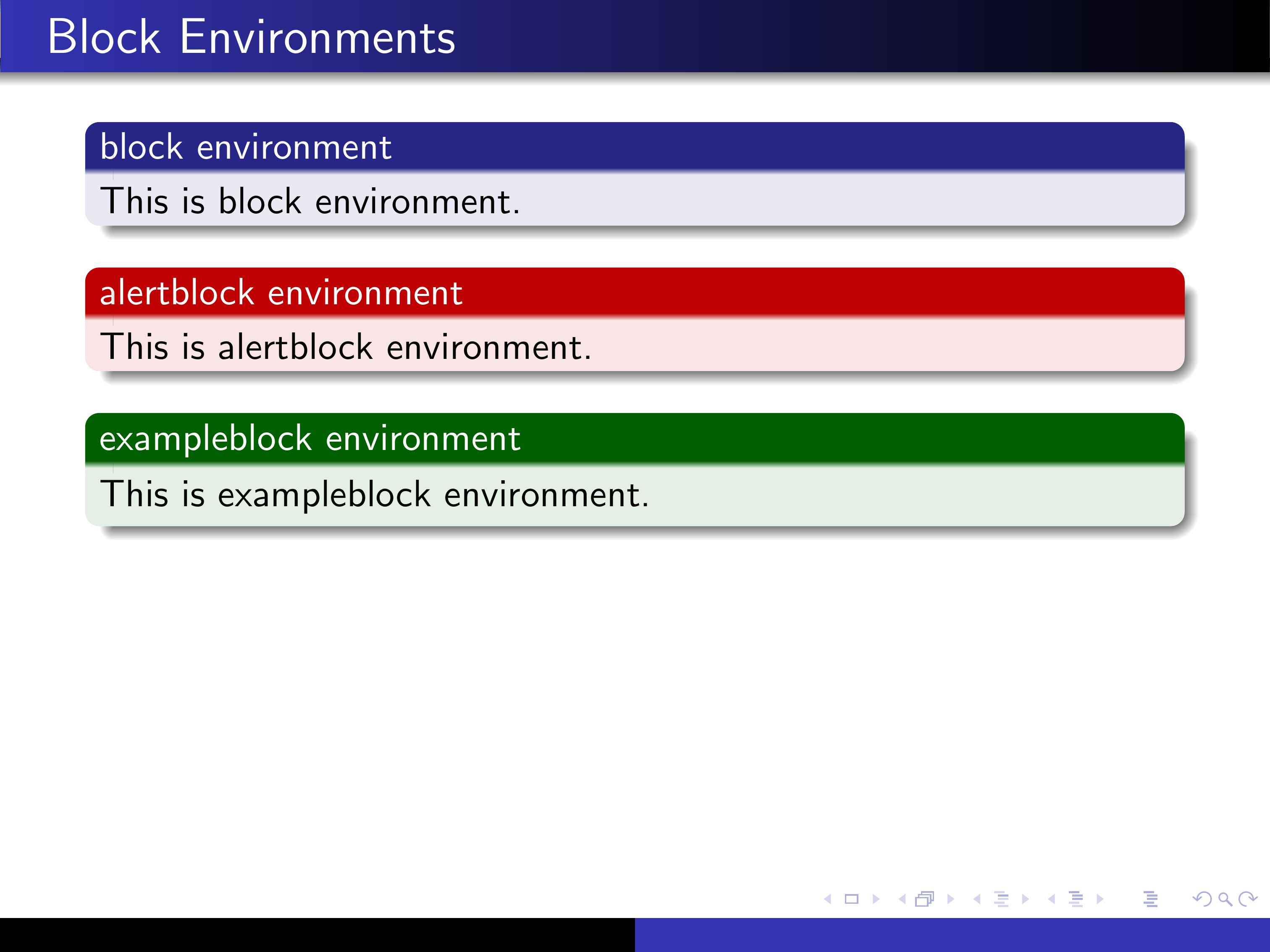Click the stacked frames navigation icon
The width and height of the screenshot is (1270, 952).
click(925, 899)
